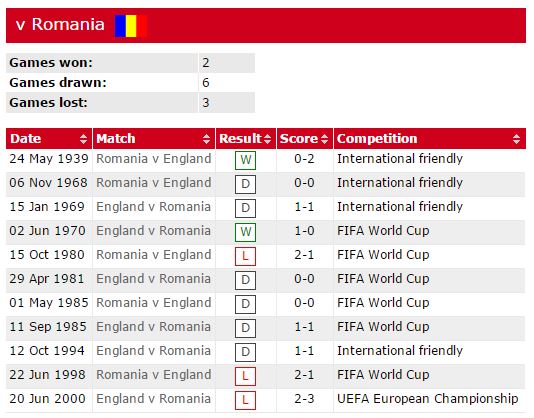The height and width of the screenshot is (418, 534).
Task: Click the L badge for 15 Oct 1980
Action: [x=245, y=256]
